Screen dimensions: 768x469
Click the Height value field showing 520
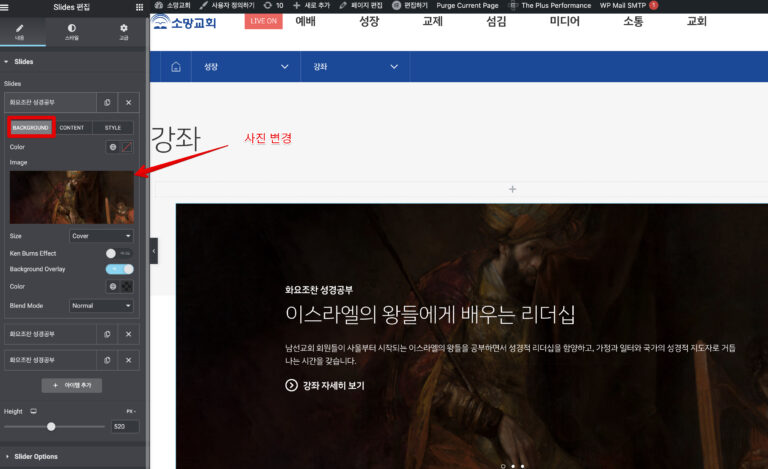pyautogui.click(x=125, y=426)
